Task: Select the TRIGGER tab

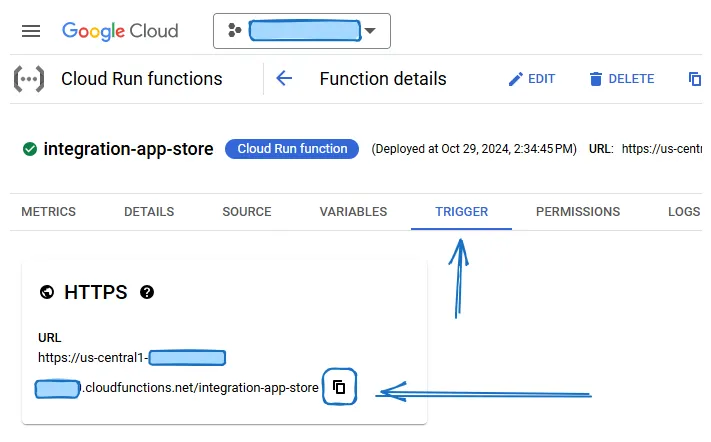Action: (462, 212)
